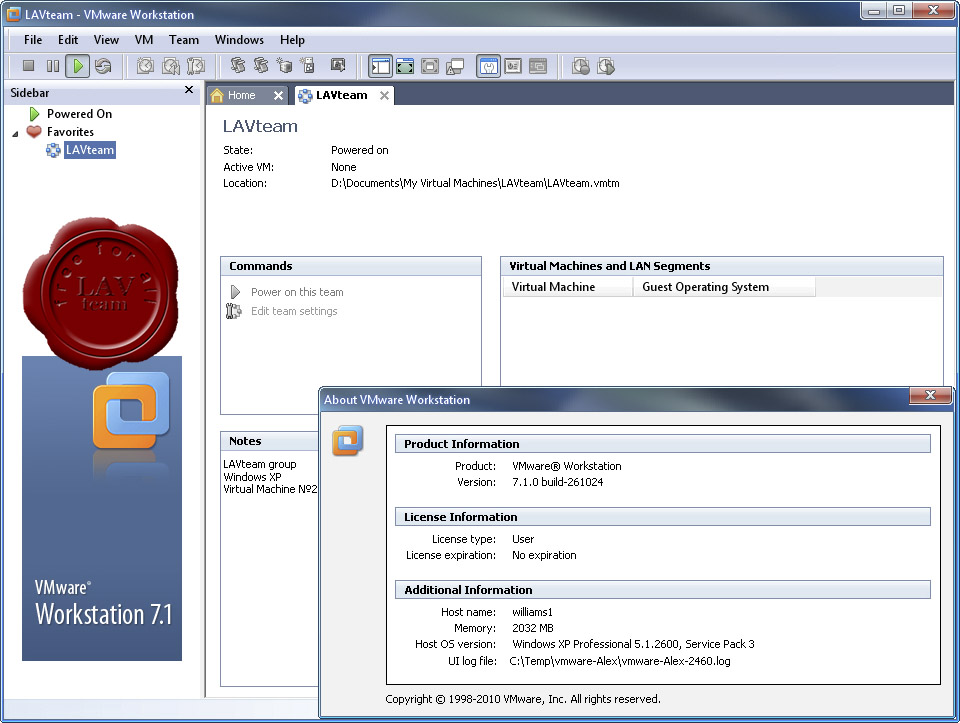Open the VM menu
This screenshot has height=723, width=960.
(x=144, y=40)
